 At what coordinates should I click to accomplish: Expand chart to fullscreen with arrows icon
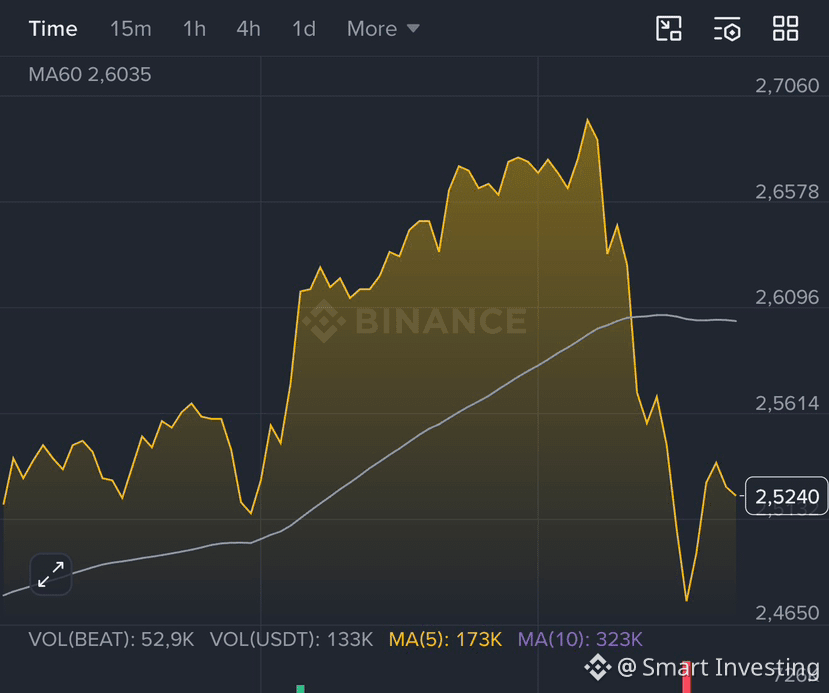[x=51, y=575]
